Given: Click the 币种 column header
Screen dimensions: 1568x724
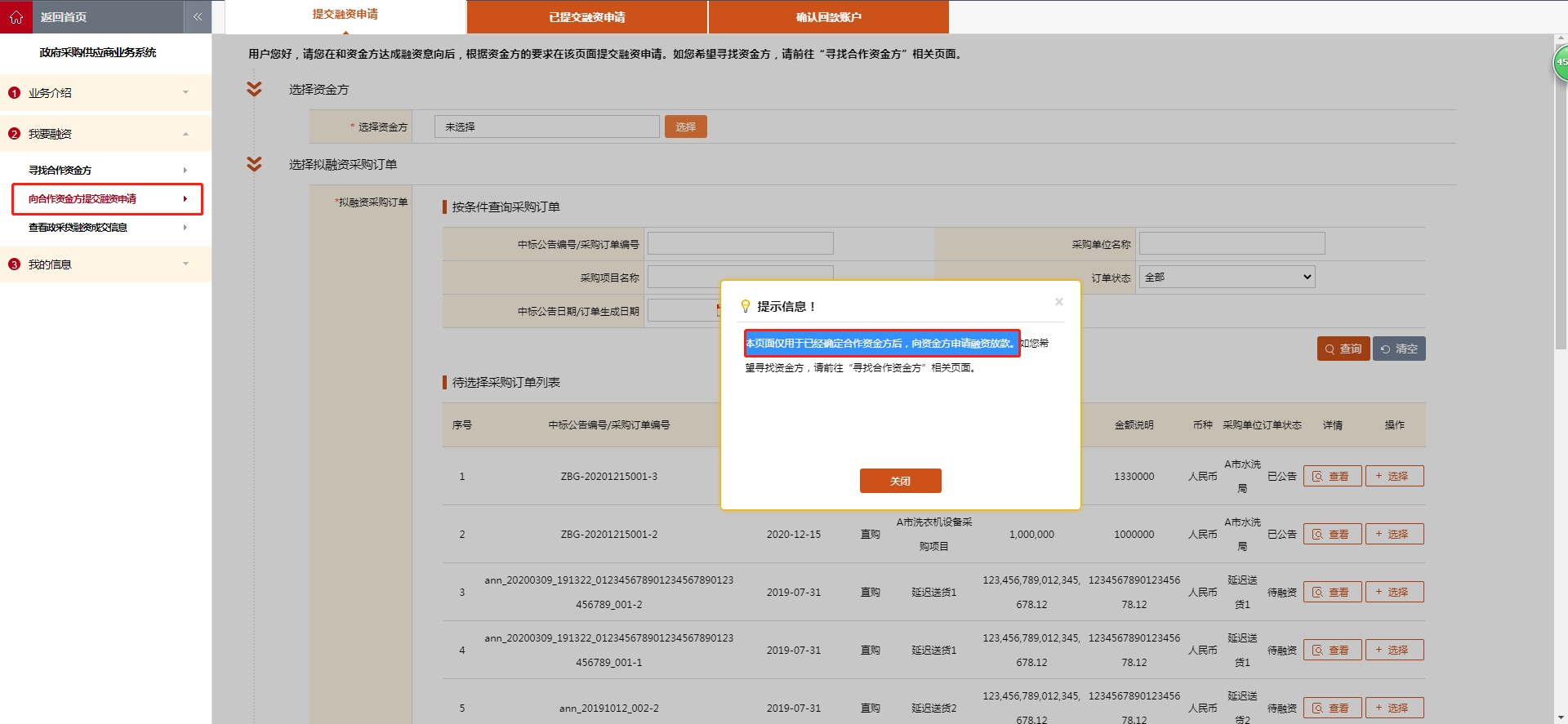Looking at the screenshot, I should point(1203,424).
